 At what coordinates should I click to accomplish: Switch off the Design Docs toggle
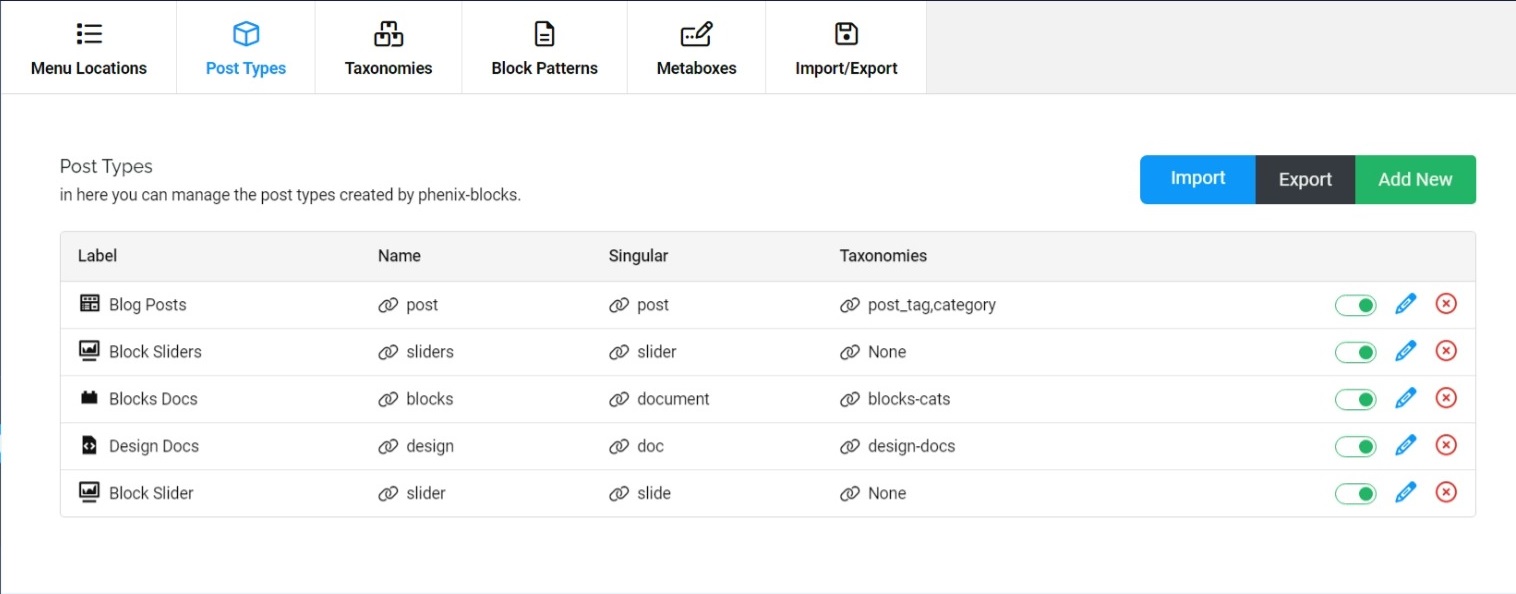[x=1356, y=446]
